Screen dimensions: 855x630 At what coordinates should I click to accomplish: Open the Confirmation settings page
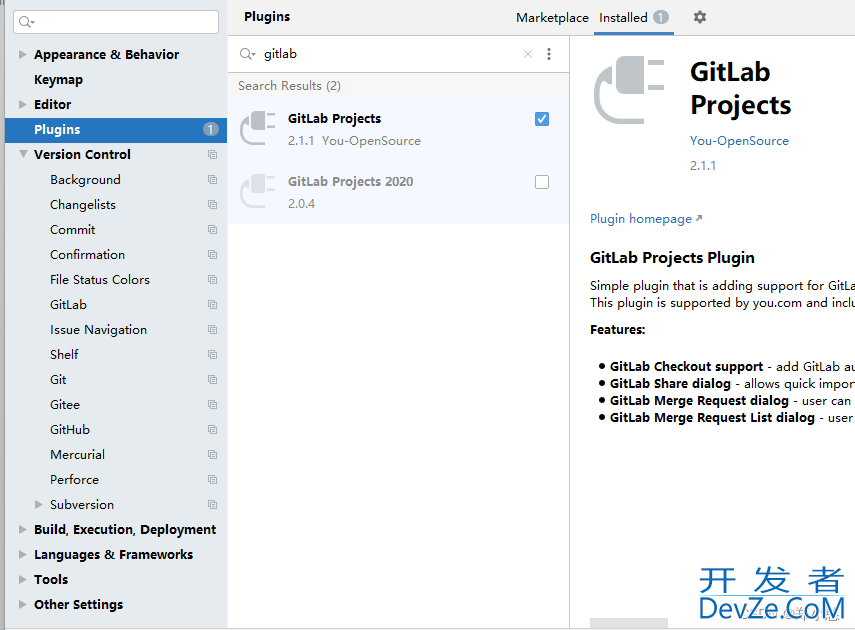87,255
